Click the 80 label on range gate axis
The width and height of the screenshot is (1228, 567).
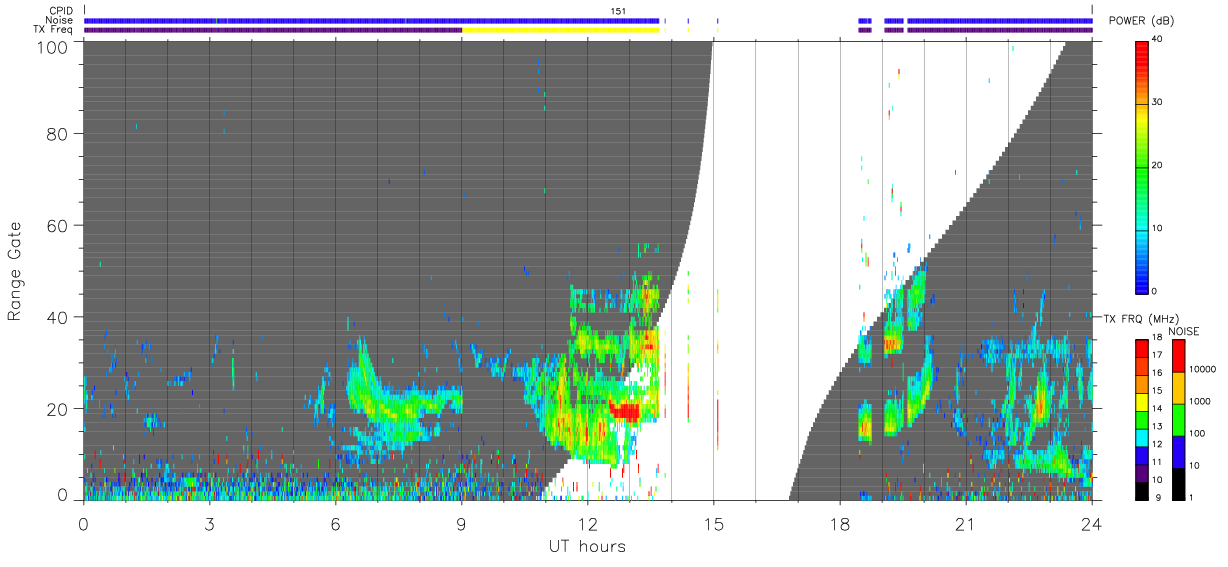pos(57,133)
